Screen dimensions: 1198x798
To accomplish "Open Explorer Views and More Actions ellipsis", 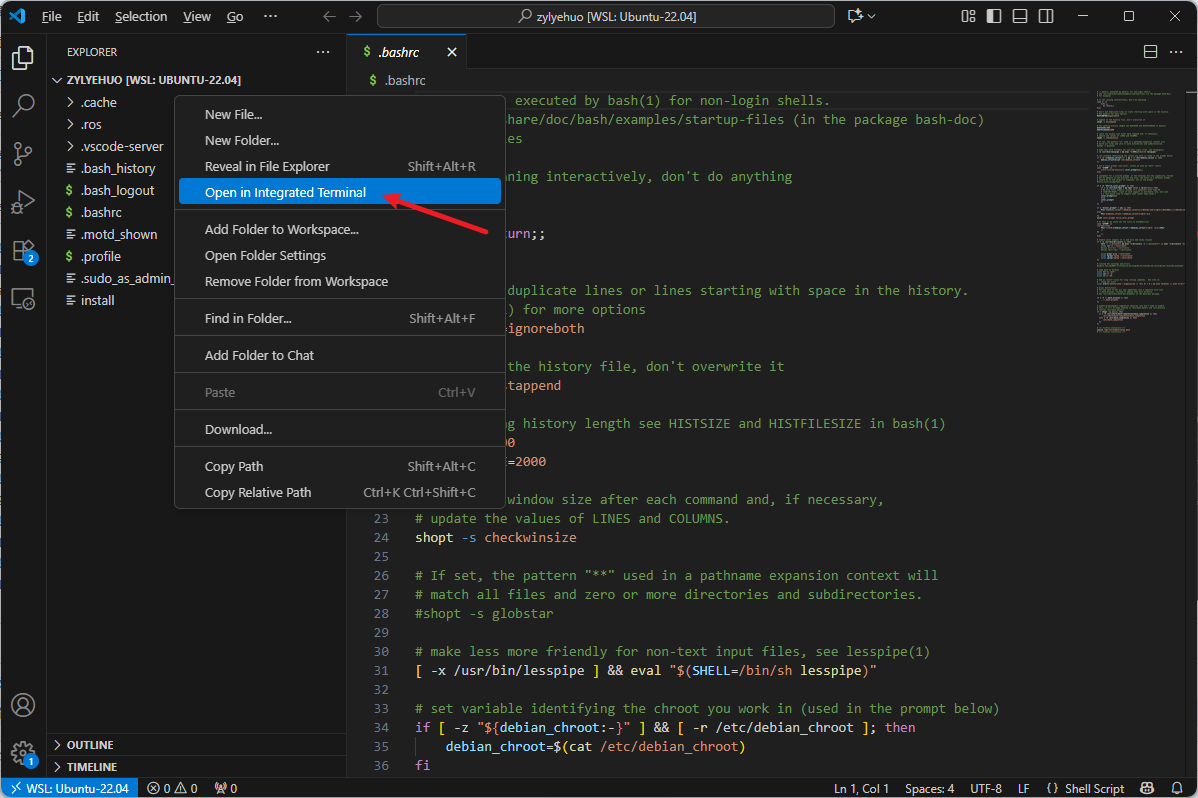I will click(323, 52).
